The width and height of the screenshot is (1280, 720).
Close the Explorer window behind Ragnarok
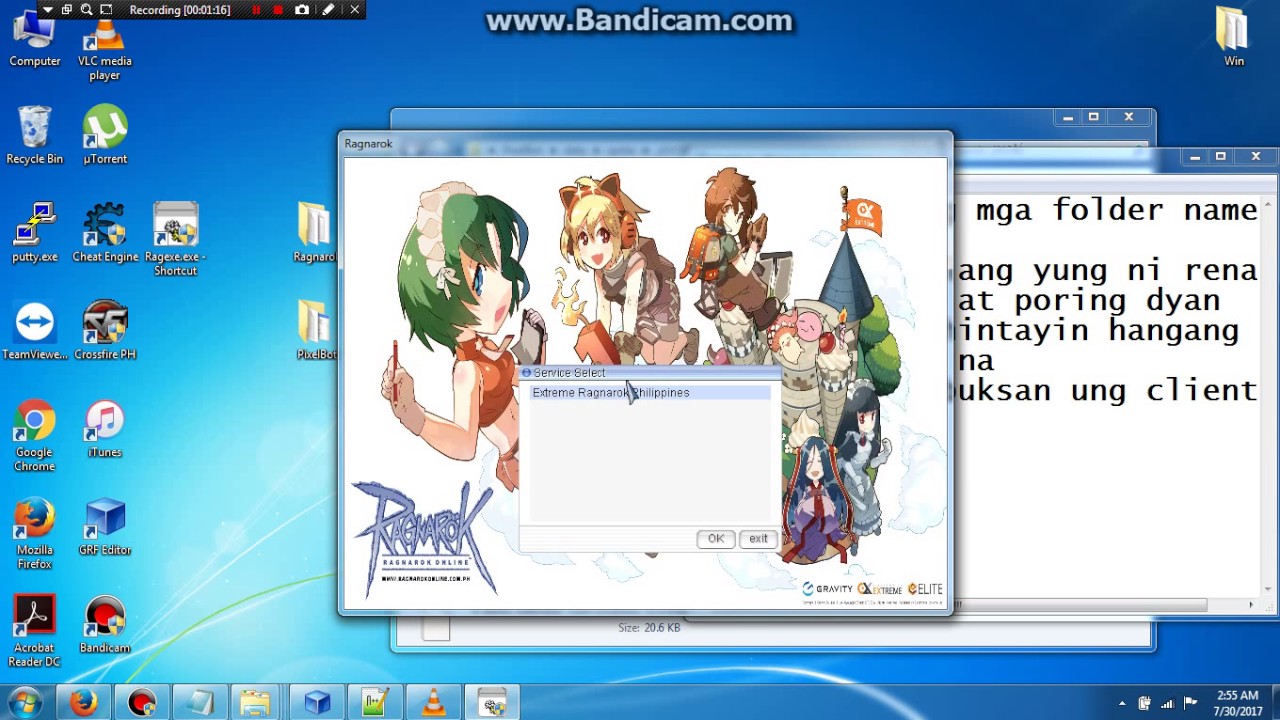click(1129, 117)
